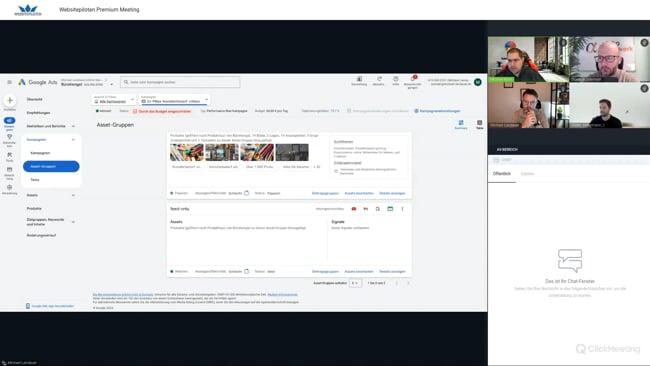Open the campaign selector dropdown
The width and height of the screenshot is (650, 366).
pyautogui.click(x=174, y=100)
